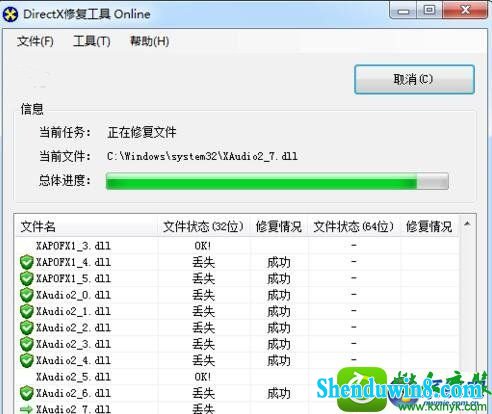This screenshot has height=414, width=492.
Task: Select the XAudio2_4.dll file name
Action: [x=73, y=360]
